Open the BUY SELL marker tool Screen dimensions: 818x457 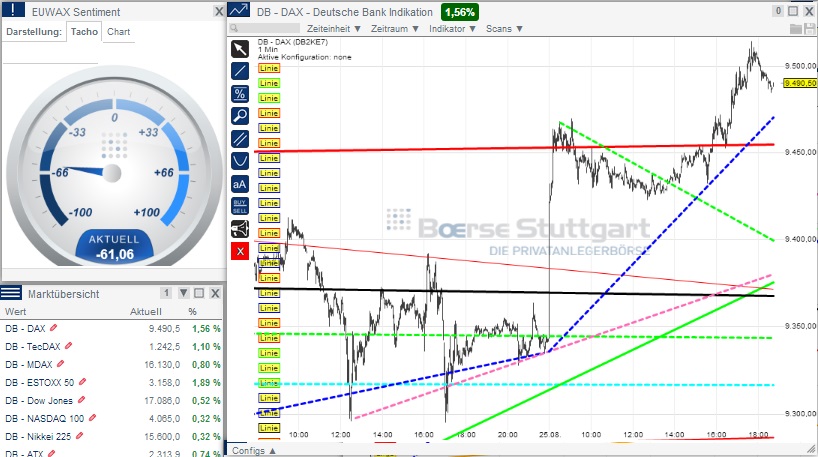(240, 206)
